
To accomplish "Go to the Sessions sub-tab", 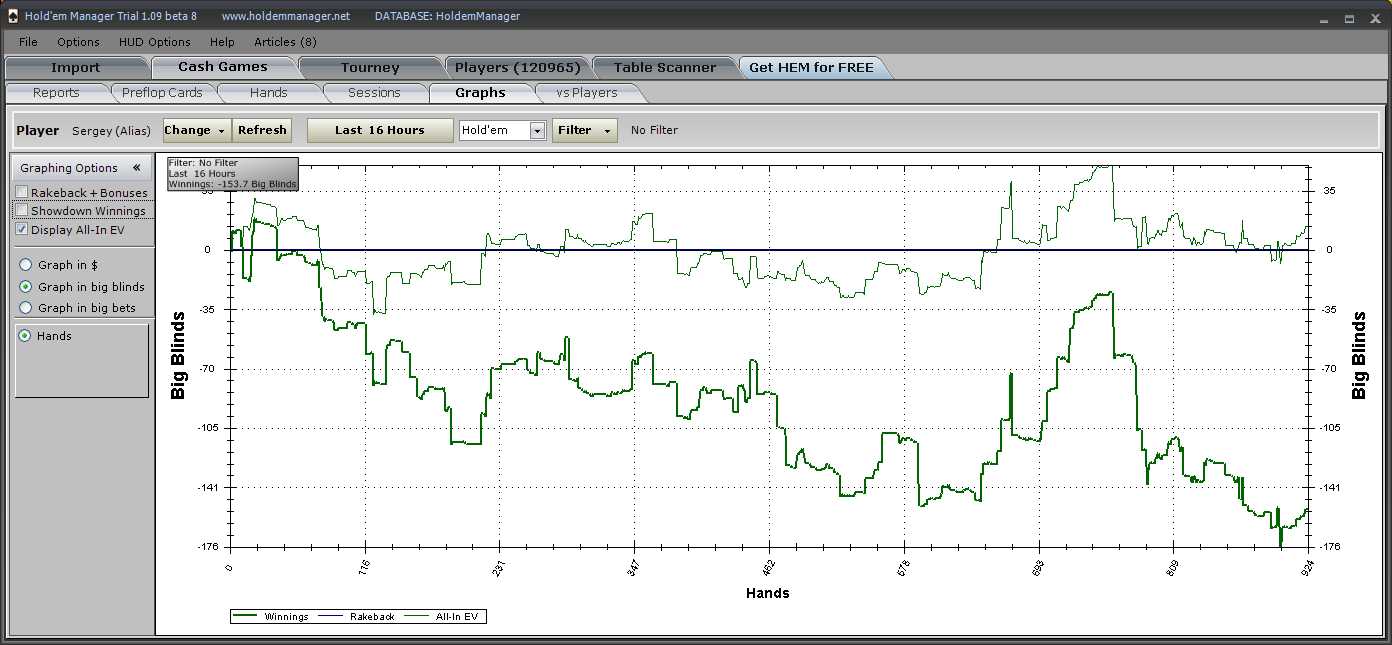I will coord(374,93).
